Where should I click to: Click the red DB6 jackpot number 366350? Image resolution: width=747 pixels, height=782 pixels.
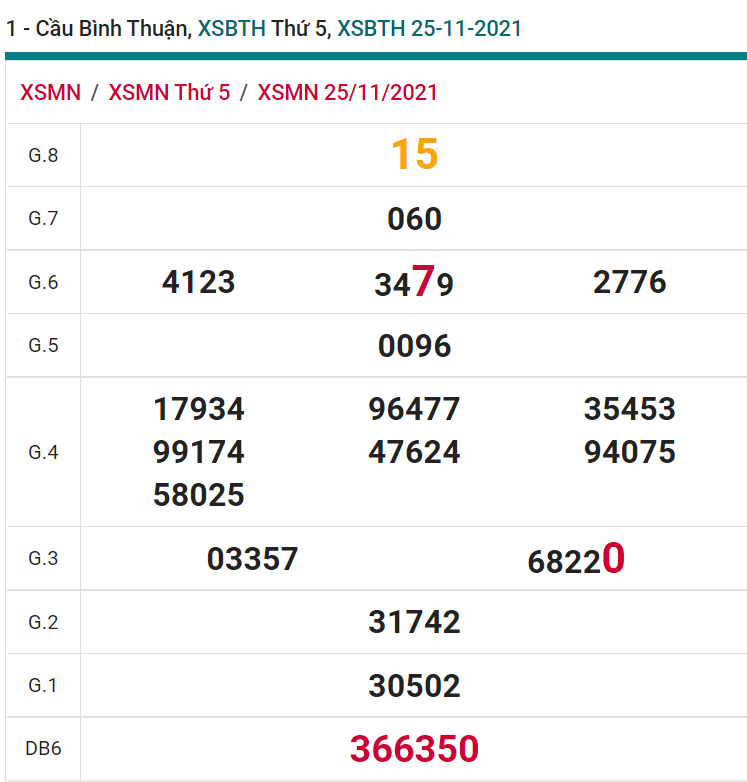click(x=414, y=748)
